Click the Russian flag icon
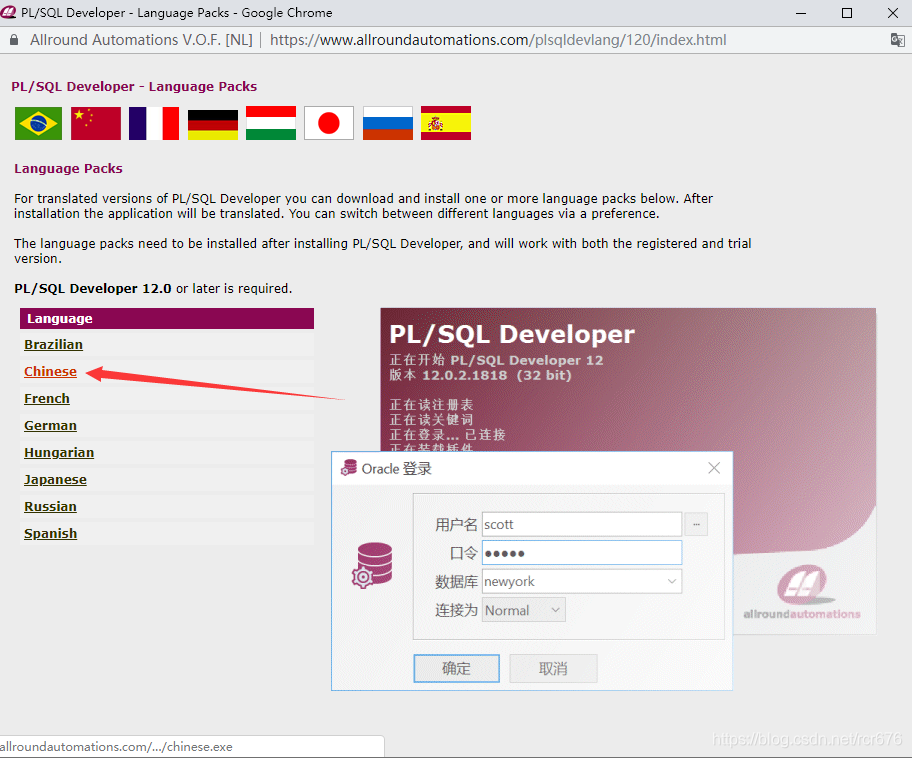 (388, 123)
